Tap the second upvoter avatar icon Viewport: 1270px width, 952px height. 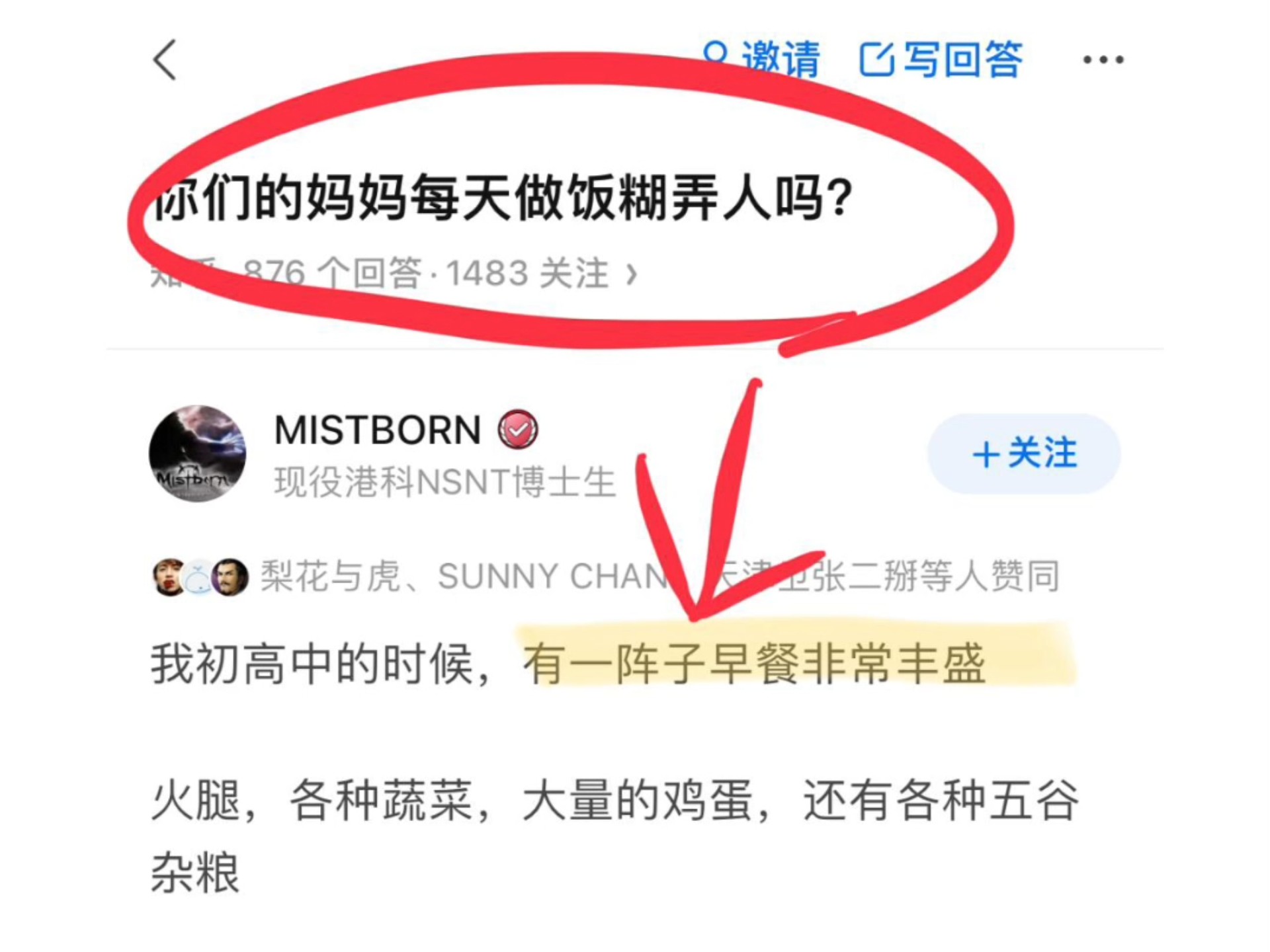coord(198,576)
